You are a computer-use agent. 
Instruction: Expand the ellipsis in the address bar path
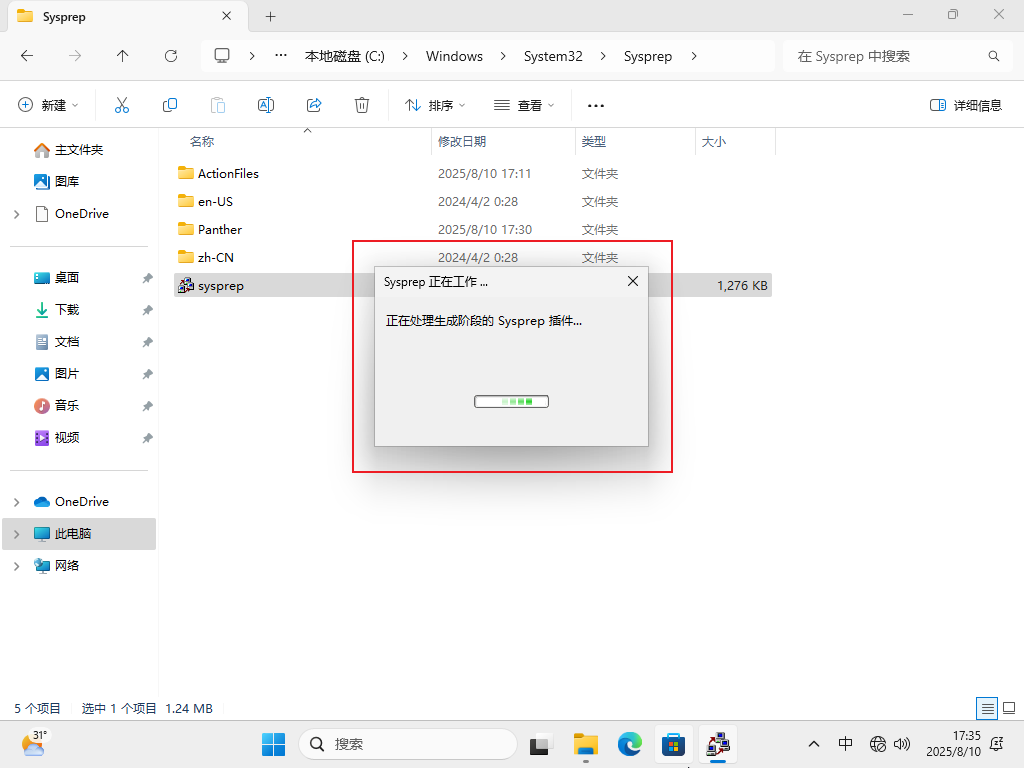281,56
